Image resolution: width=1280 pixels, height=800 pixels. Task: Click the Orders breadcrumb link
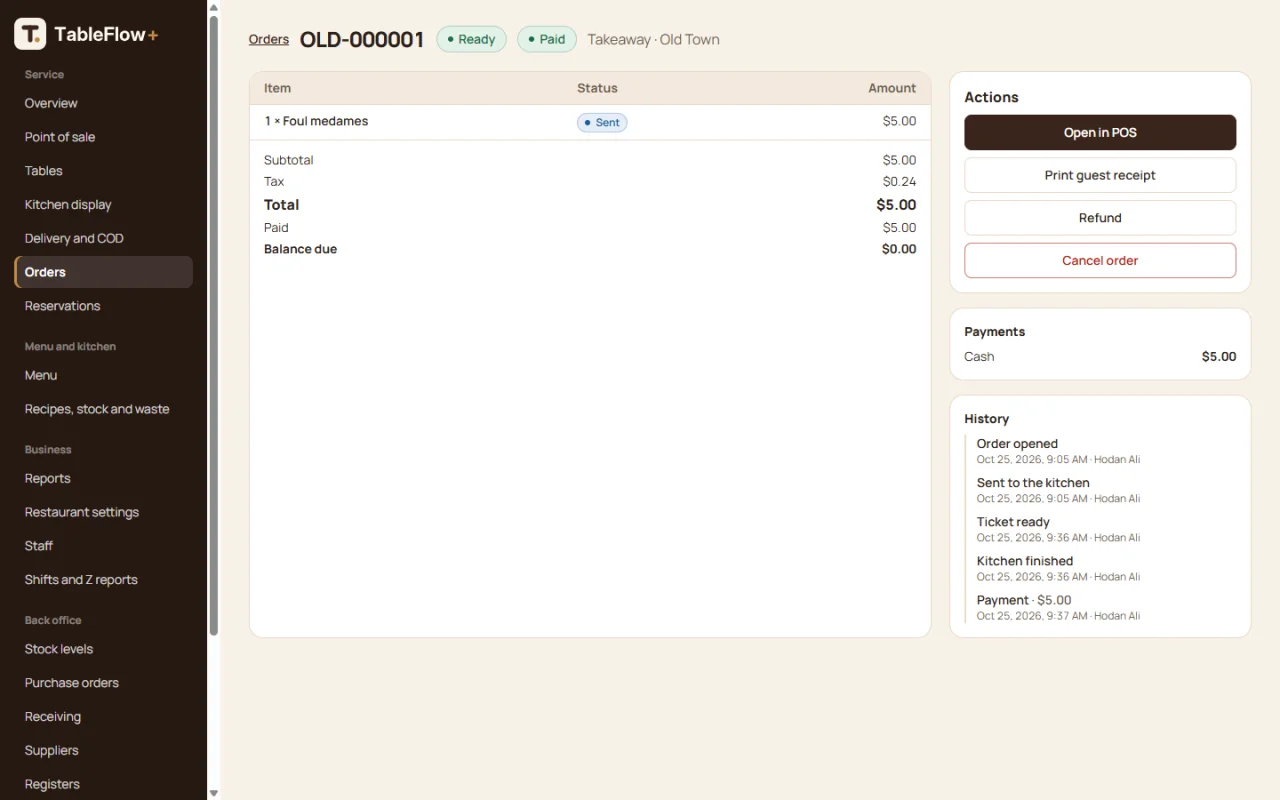coord(269,39)
